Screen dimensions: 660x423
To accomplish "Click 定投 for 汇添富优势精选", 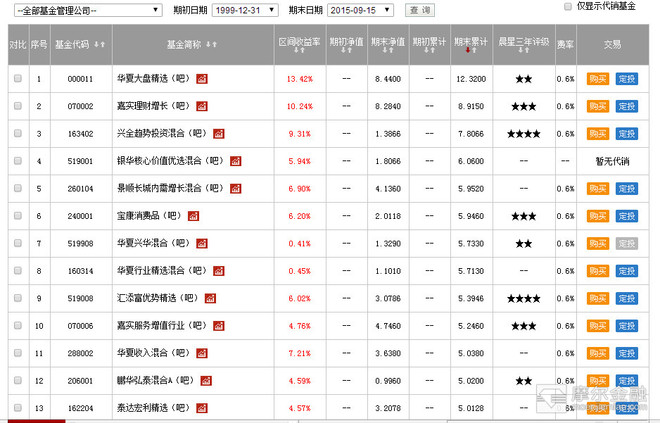I will [x=627, y=298].
